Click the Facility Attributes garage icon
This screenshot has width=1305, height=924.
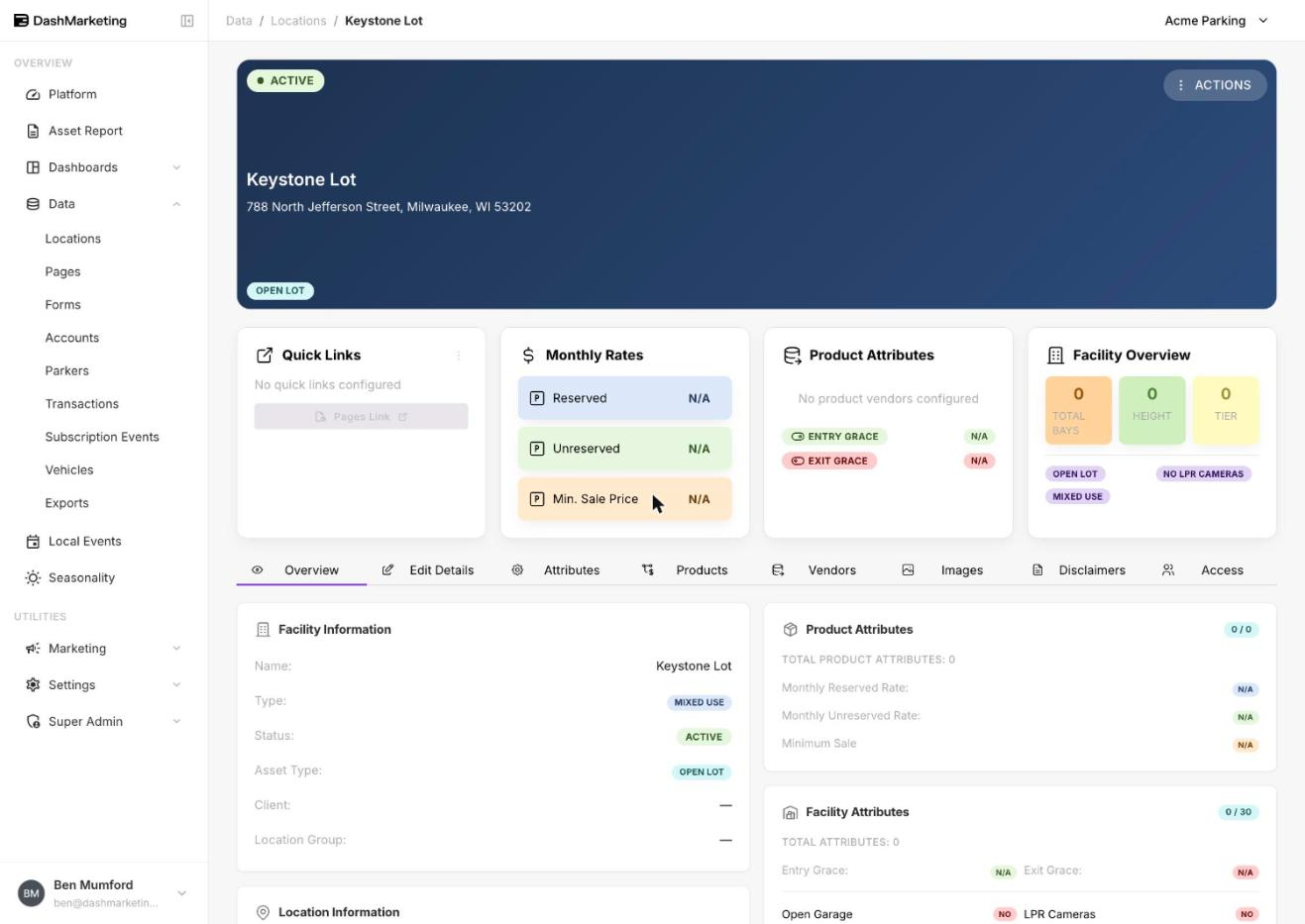(790, 813)
